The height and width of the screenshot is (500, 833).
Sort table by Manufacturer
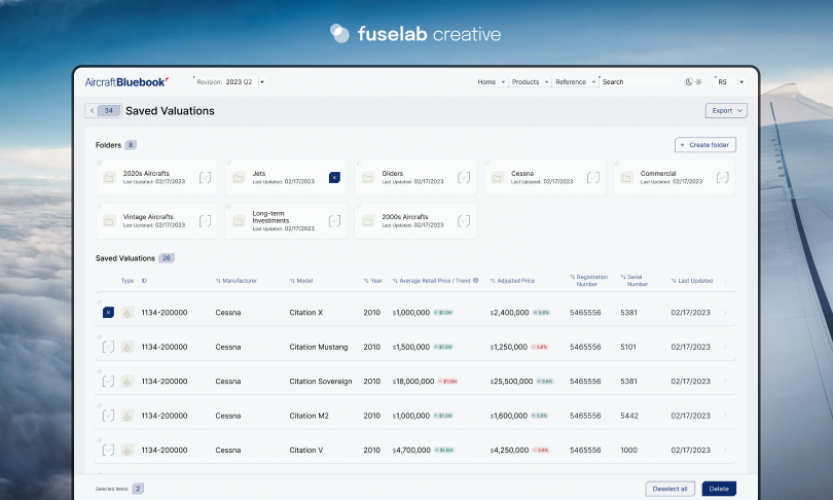236,281
